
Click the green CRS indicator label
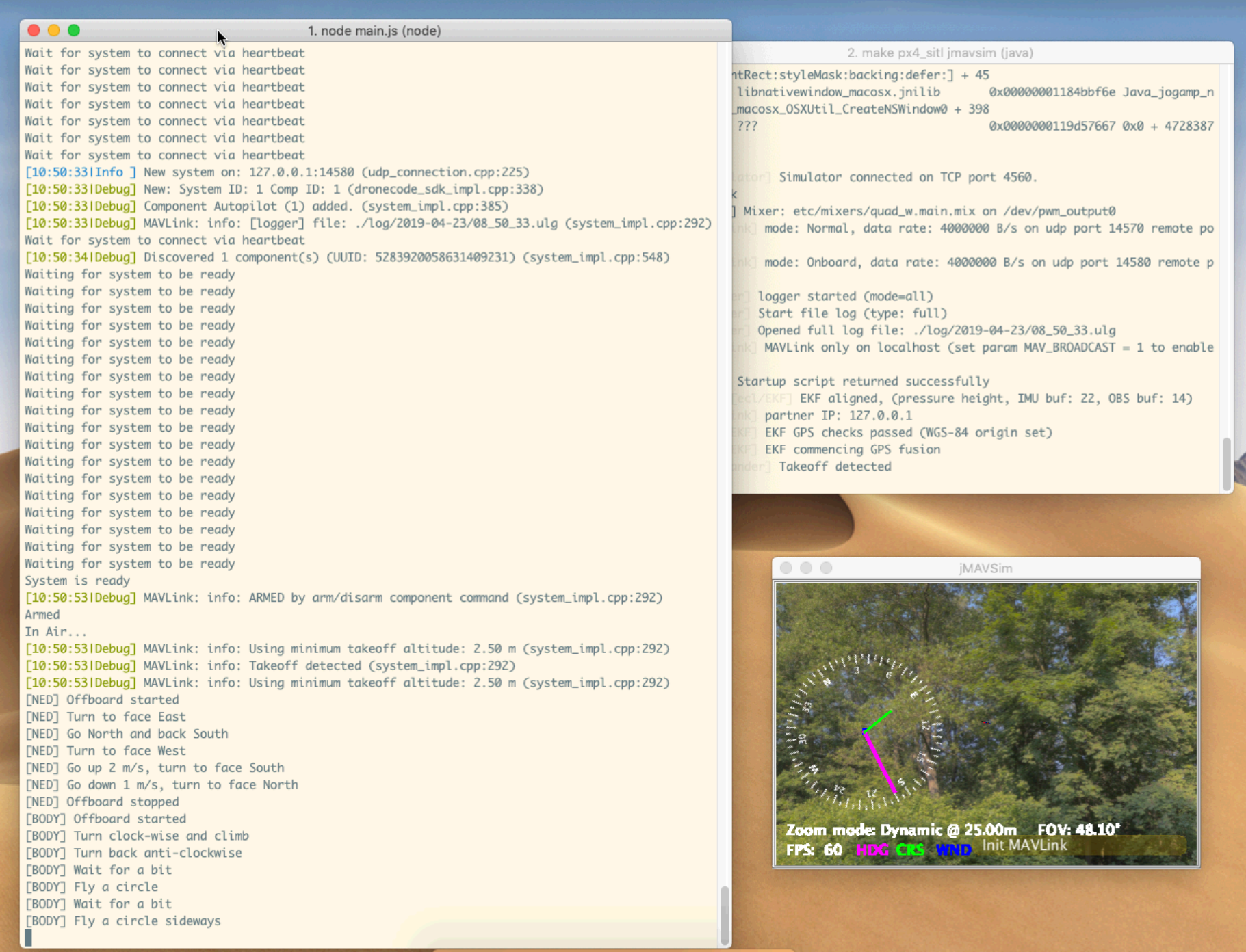(x=910, y=849)
